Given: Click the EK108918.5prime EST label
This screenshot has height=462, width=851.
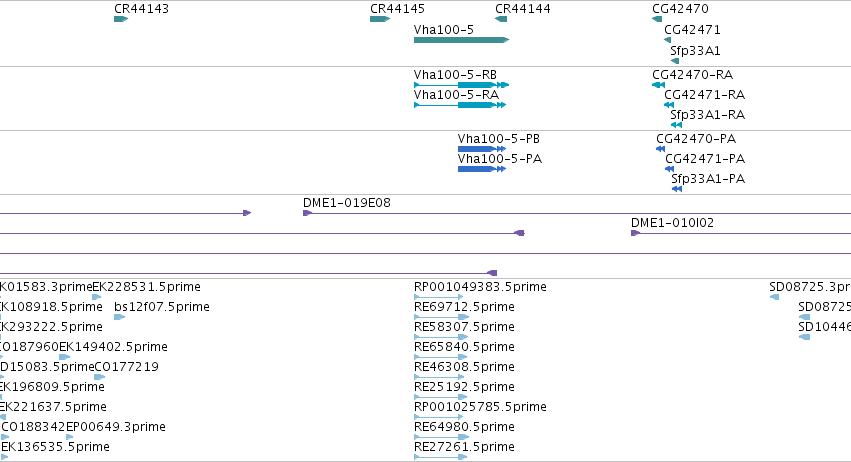Looking at the screenshot, I should [51, 306].
